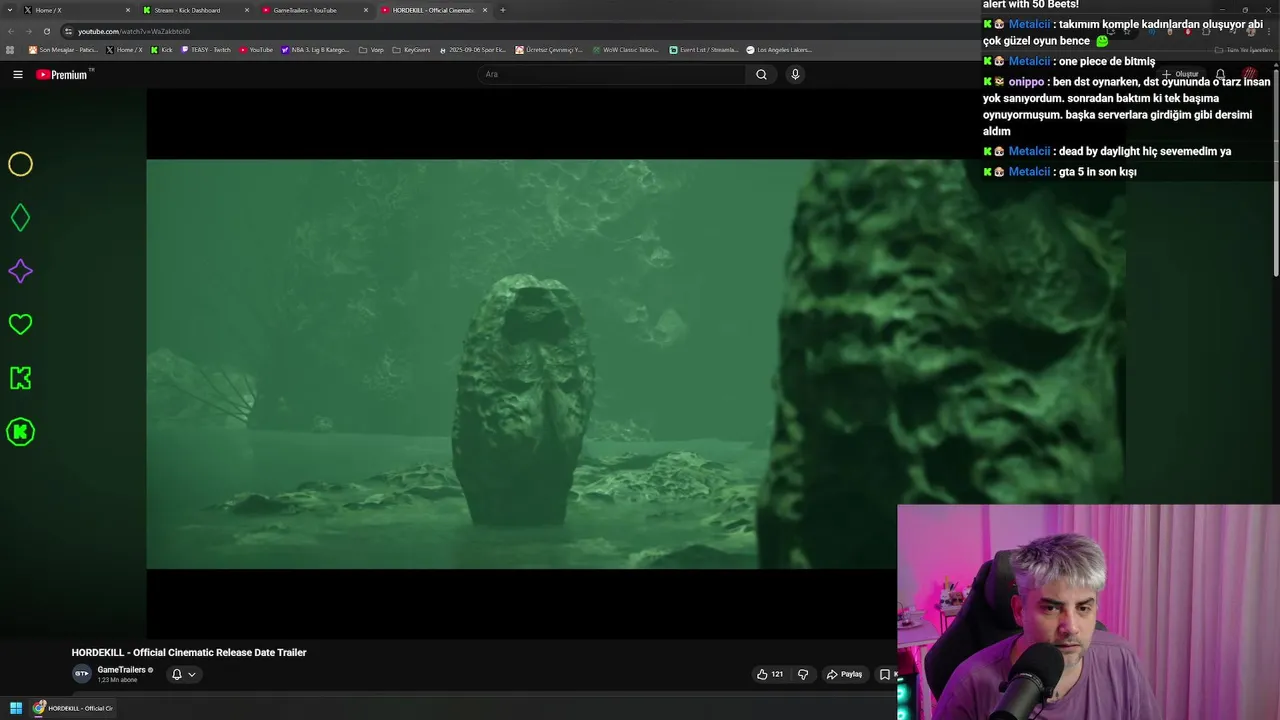Save the video with bookmark icon

coord(884,674)
